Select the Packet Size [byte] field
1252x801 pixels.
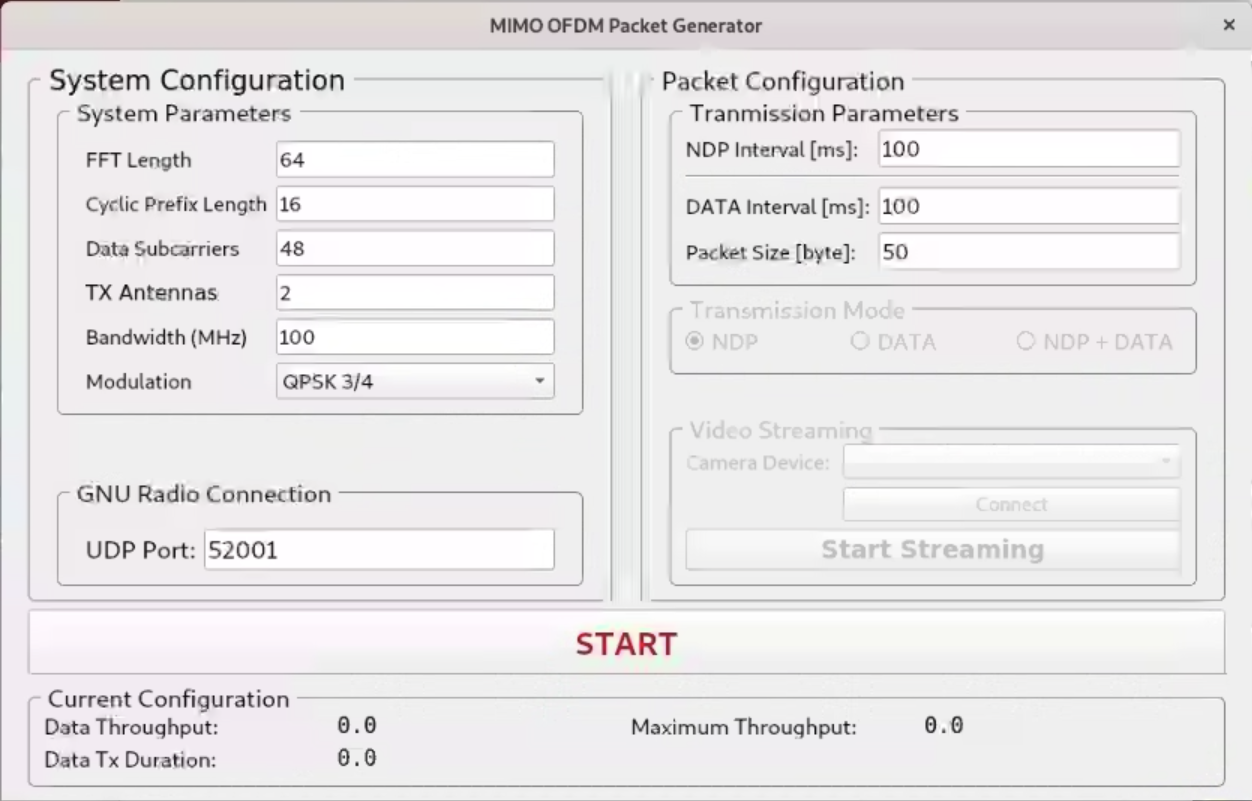(1029, 252)
